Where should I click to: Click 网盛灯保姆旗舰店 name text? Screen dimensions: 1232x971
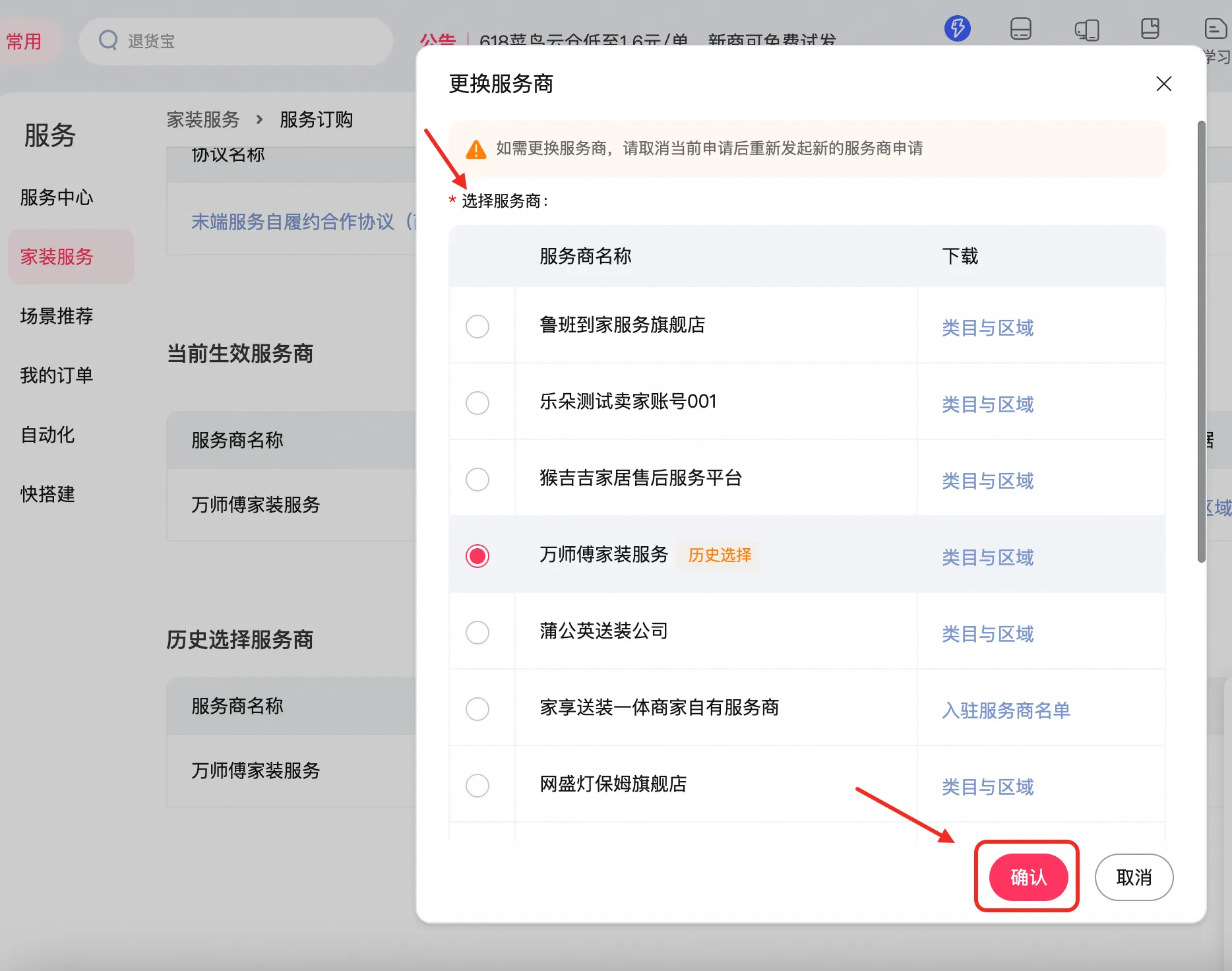click(613, 784)
